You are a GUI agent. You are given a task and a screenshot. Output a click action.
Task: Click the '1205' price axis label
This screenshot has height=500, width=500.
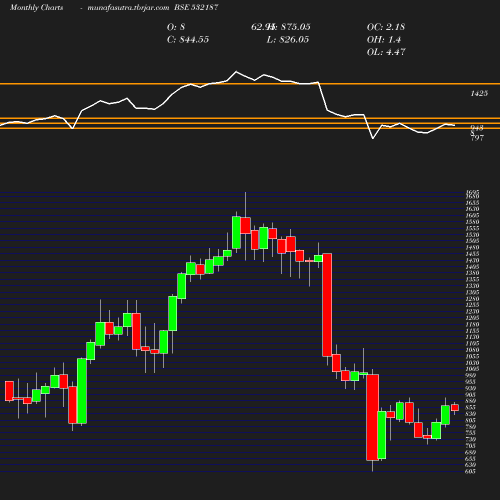tap(472, 318)
